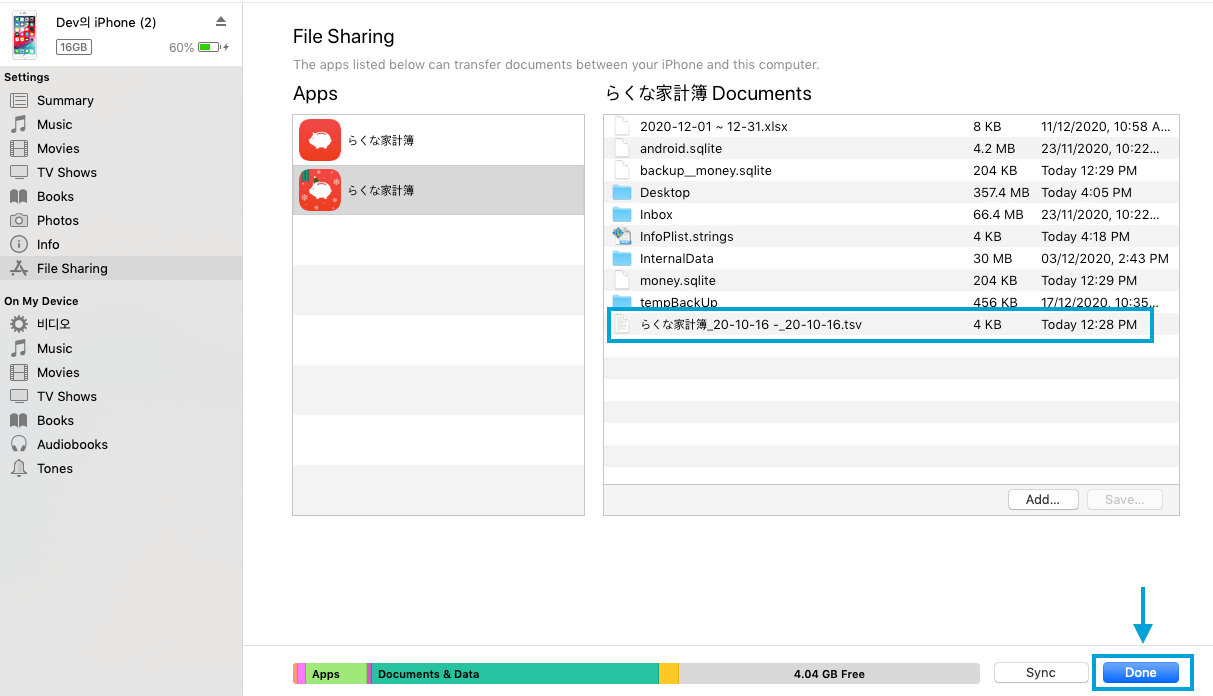
Task: Click the Tones bell icon
Action: (19, 468)
